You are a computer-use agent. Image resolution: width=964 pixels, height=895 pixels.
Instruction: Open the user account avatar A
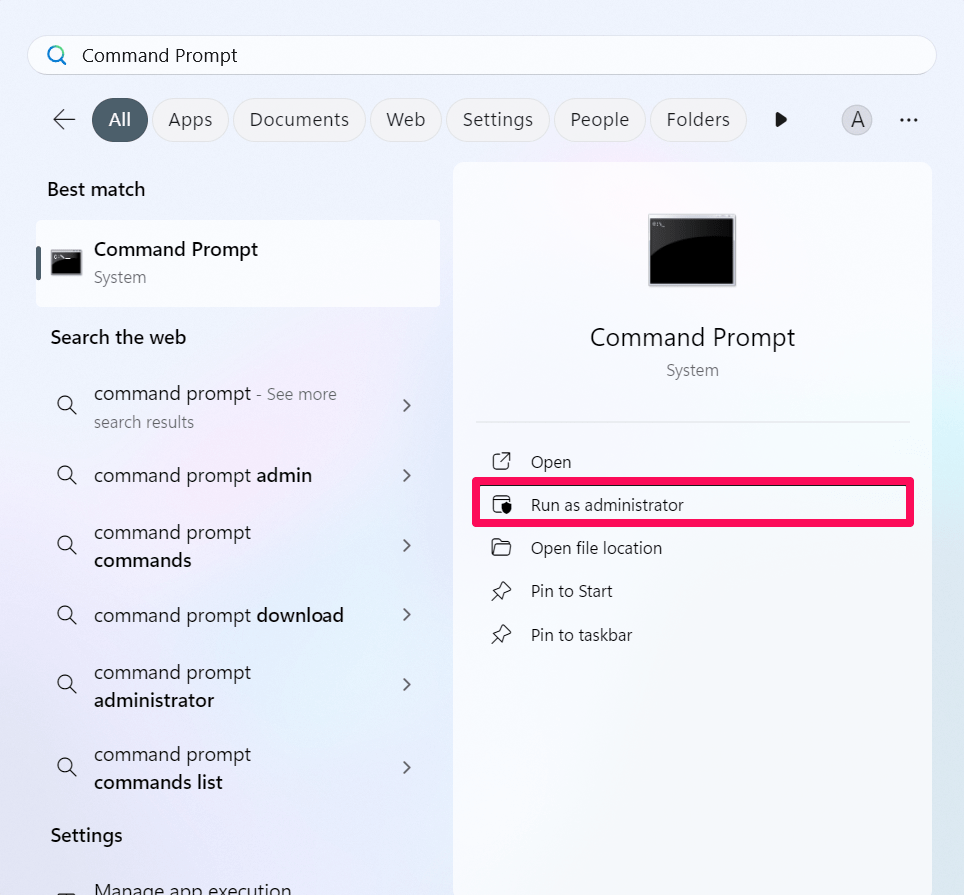pos(856,119)
